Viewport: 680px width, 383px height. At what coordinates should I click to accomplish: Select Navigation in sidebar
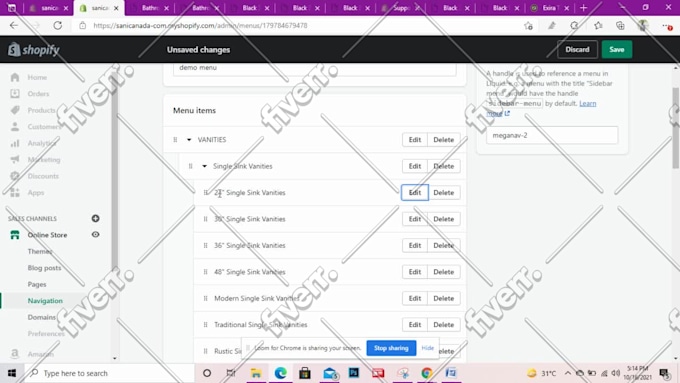pos(45,301)
